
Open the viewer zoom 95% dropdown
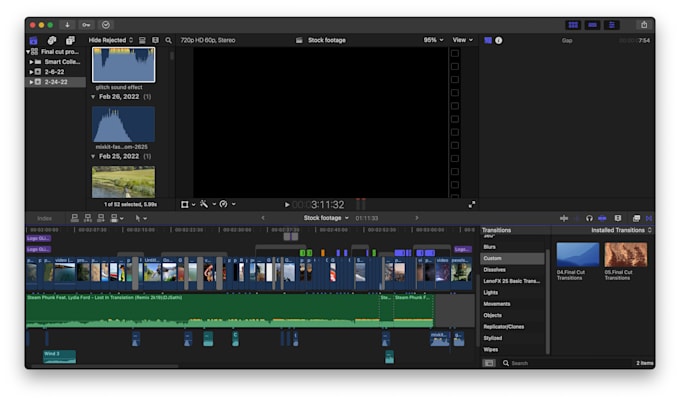coord(434,40)
